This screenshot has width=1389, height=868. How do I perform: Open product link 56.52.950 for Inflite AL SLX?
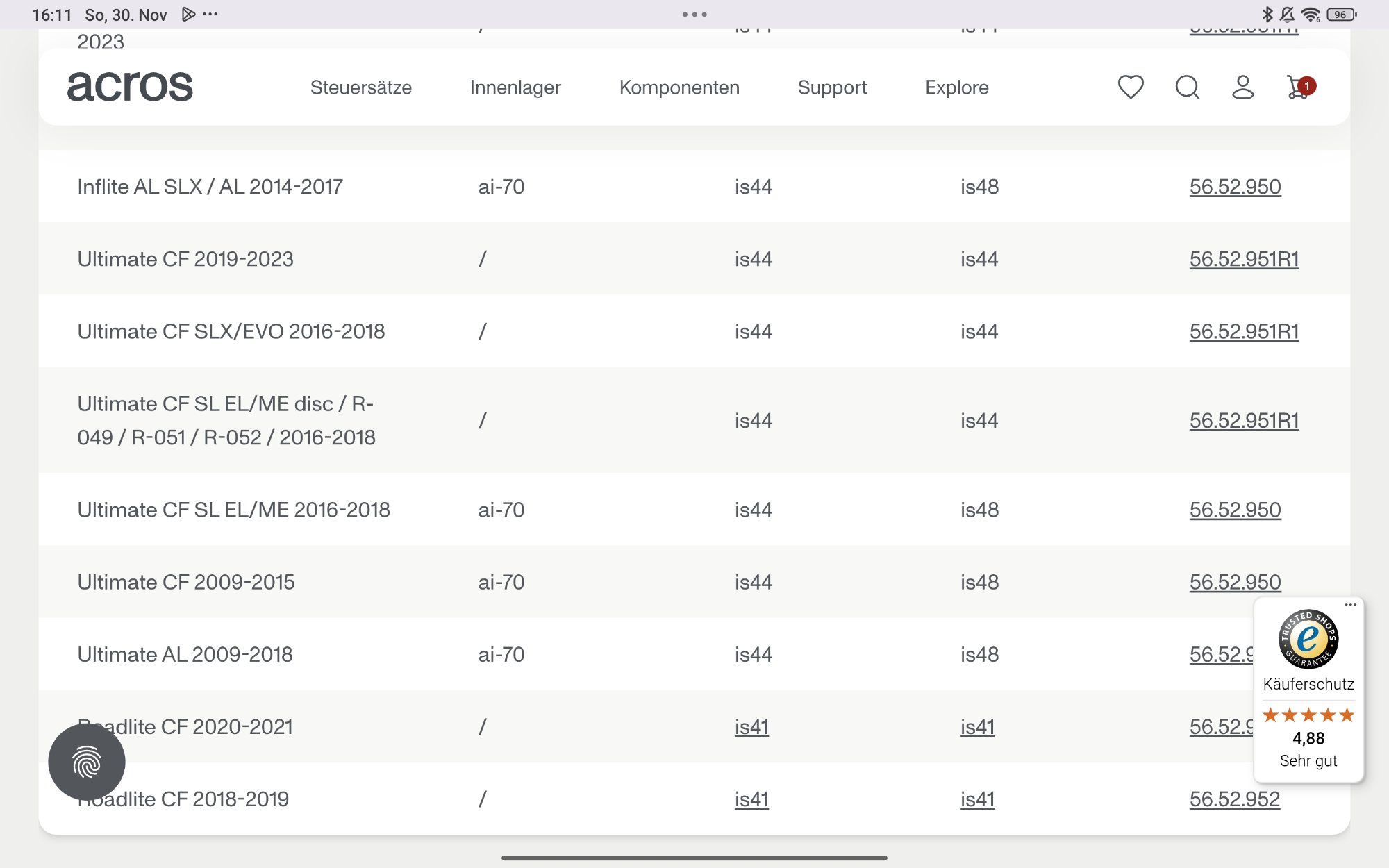click(x=1235, y=186)
